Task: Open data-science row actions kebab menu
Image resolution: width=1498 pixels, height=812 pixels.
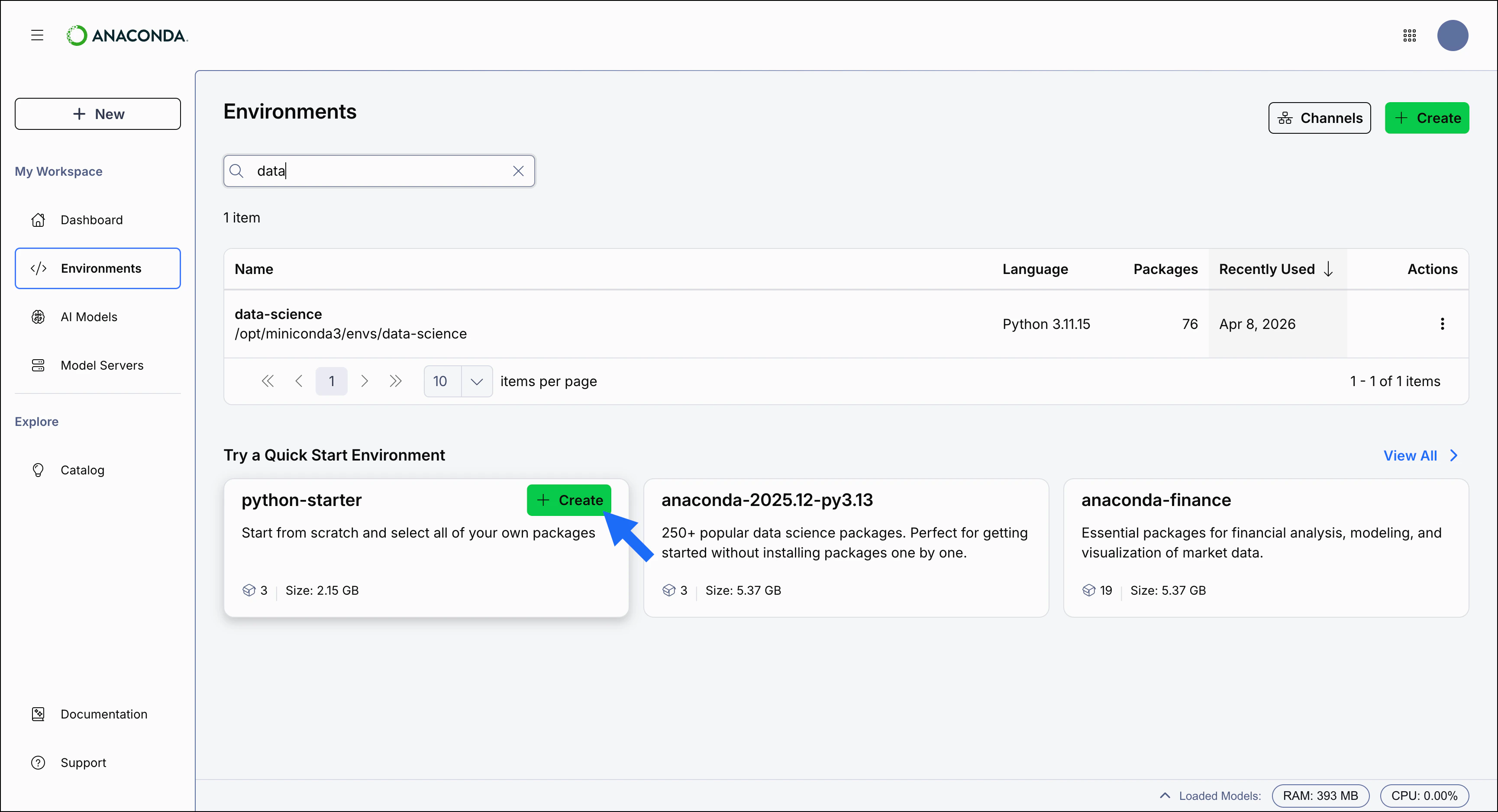Action: pyautogui.click(x=1442, y=324)
